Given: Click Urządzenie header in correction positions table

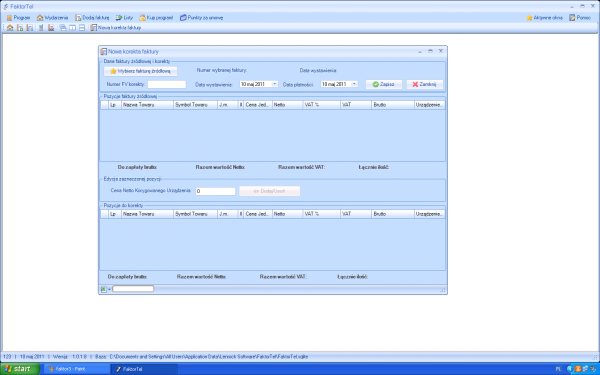Looking at the screenshot, I should pos(429,214).
